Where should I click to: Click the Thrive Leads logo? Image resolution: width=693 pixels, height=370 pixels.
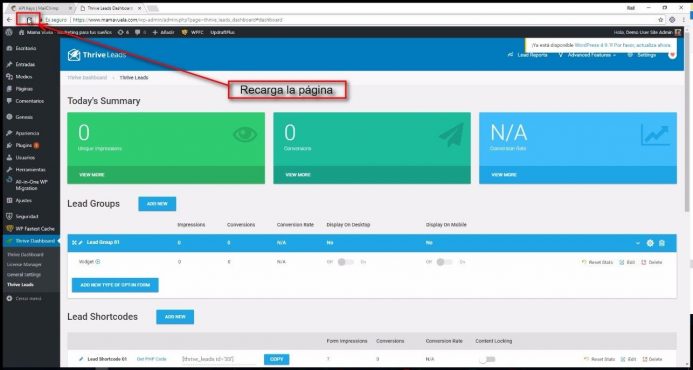(x=97, y=55)
